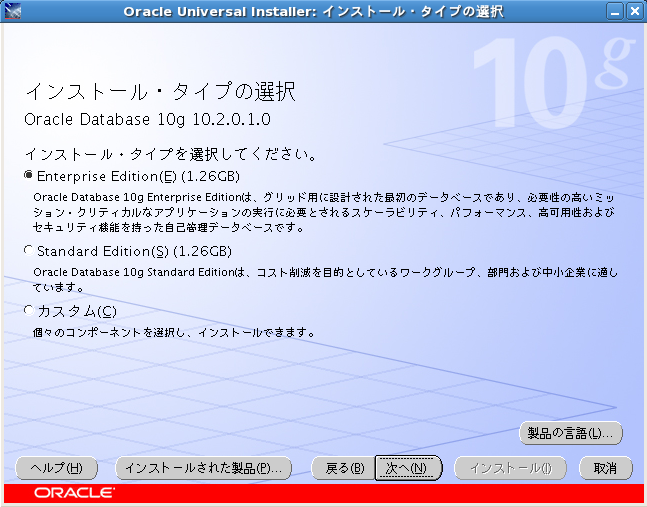
Task: Cancel installation with 取消 button
Action: [x=606, y=468]
